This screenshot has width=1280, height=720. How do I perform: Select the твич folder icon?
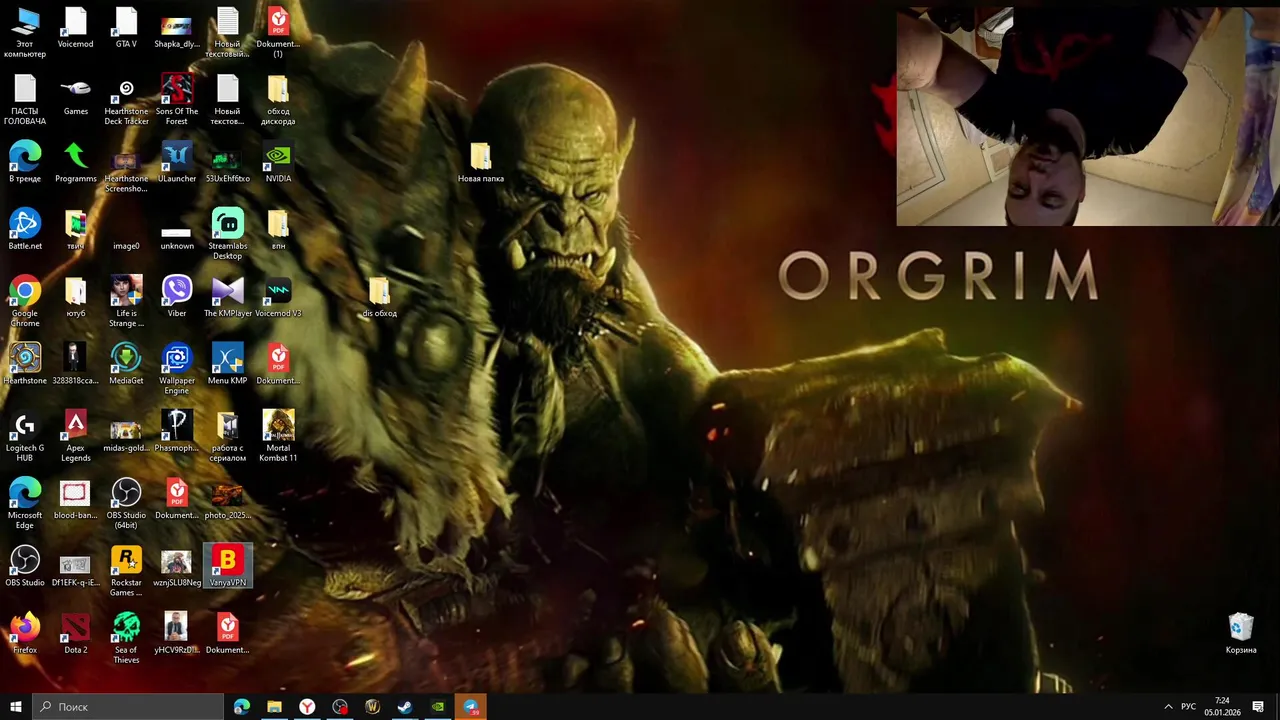pos(75,229)
